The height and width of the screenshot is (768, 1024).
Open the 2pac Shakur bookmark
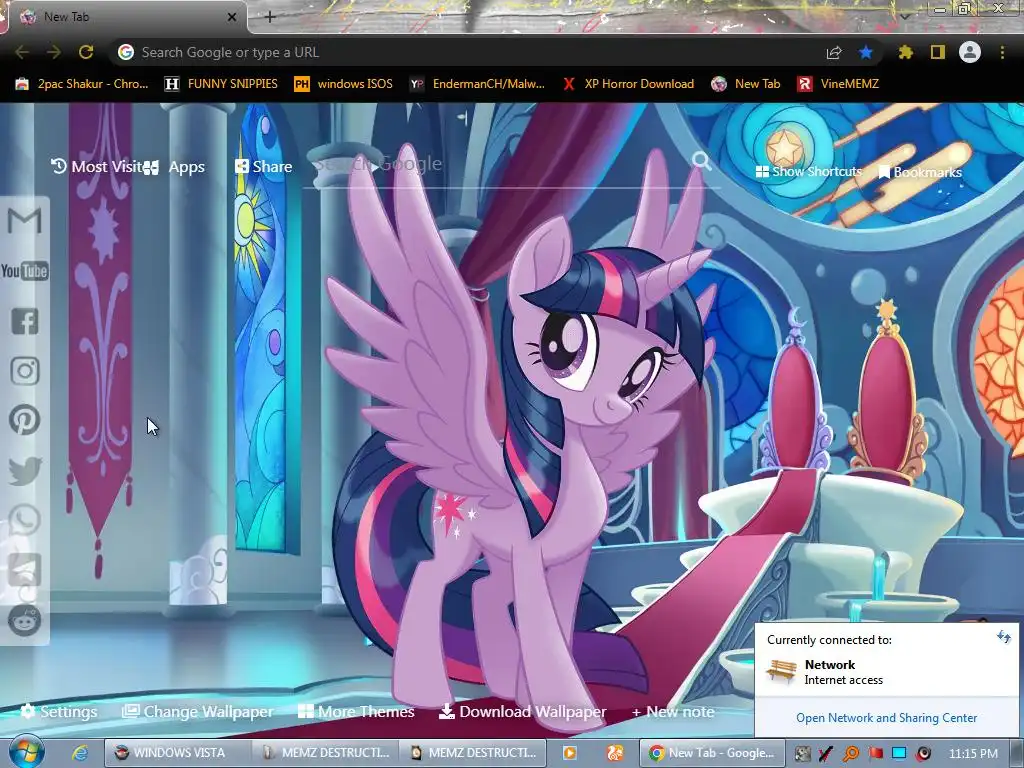click(82, 84)
